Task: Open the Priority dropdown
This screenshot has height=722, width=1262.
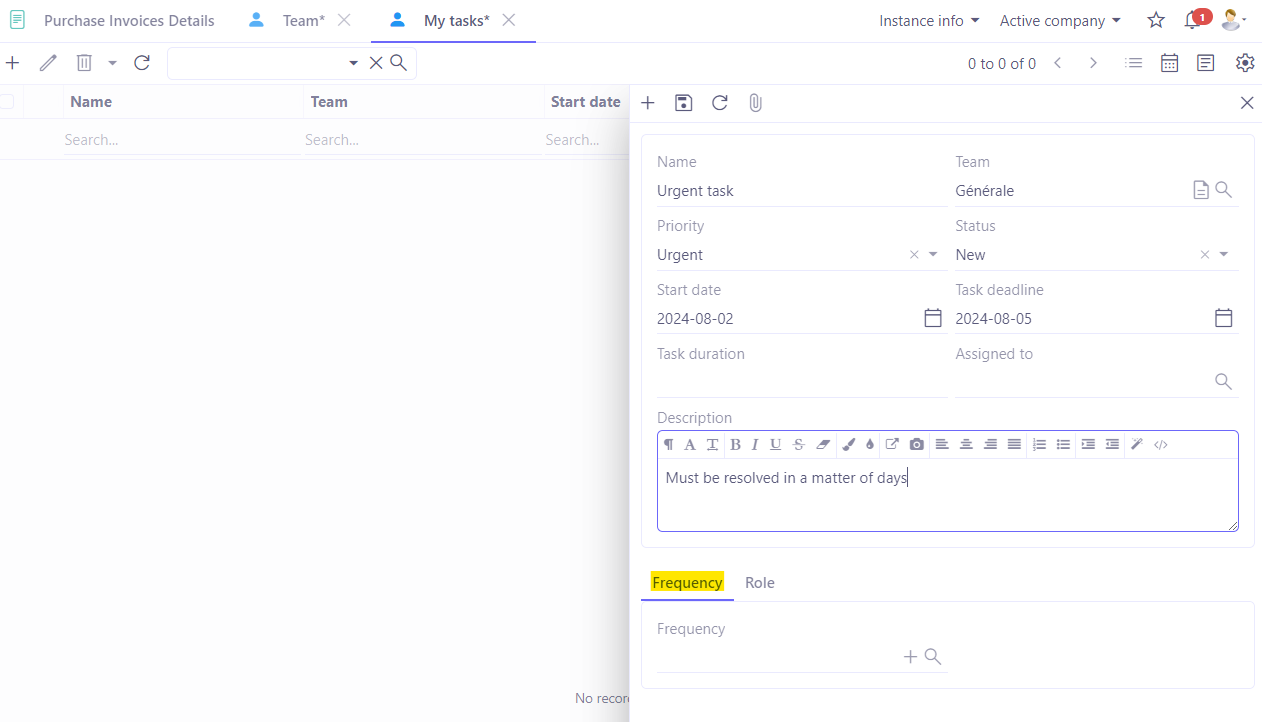Action: pyautogui.click(x=932, y=254)
